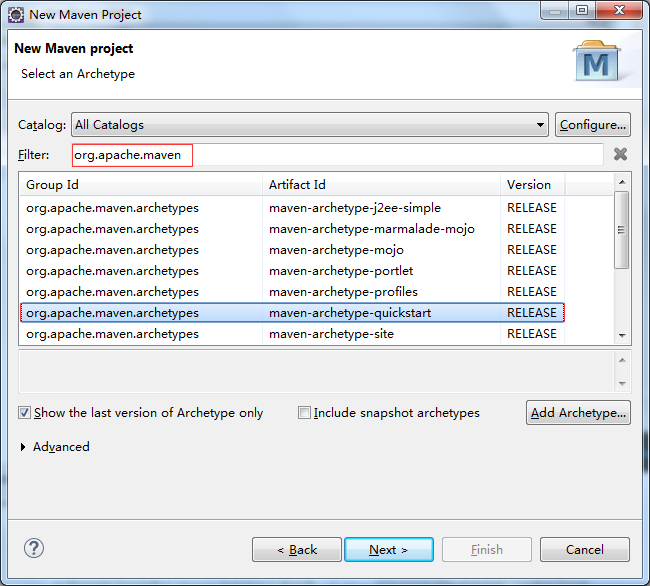Select the maven-archetype-j2ee-simple row
The image size is (650, 586).
pyautogui.click(x=292, y=208)
